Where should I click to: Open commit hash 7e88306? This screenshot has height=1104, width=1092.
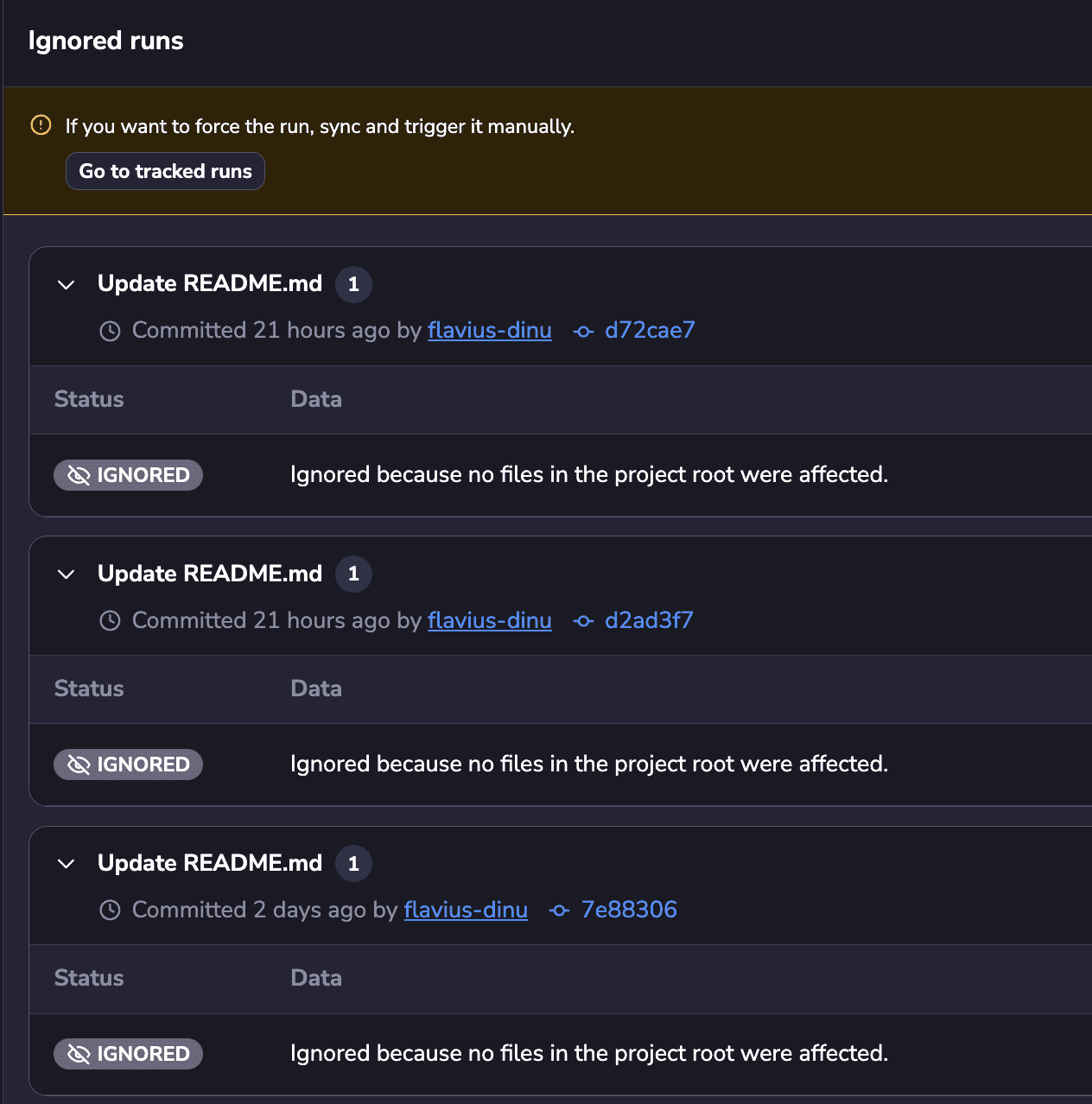point(629,910)
